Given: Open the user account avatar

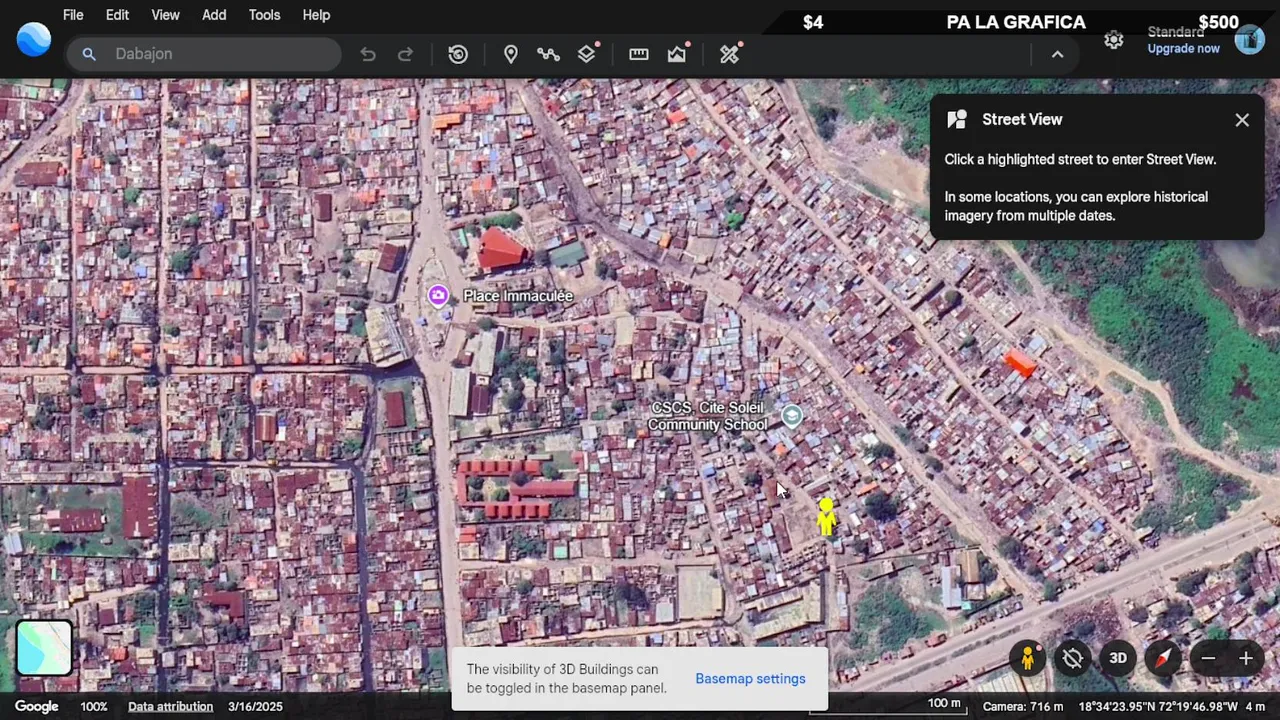Looking at the screenshot, I should click(x=1249, y=40).
